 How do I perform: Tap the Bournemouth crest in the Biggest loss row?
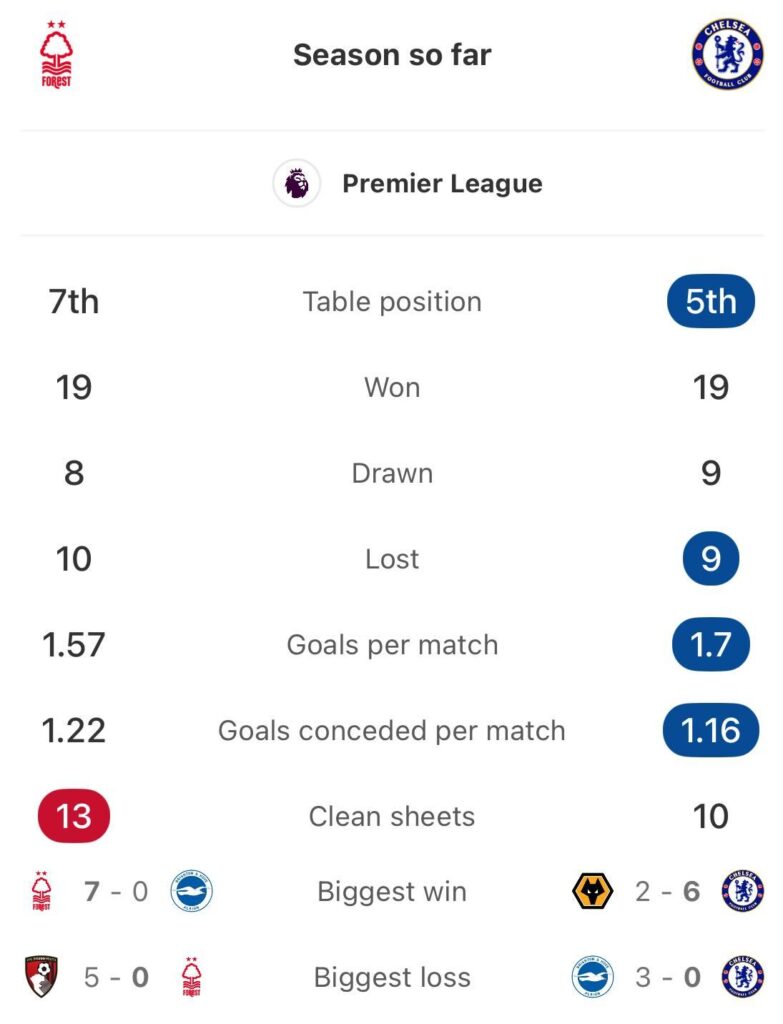[x=42, y=977]
